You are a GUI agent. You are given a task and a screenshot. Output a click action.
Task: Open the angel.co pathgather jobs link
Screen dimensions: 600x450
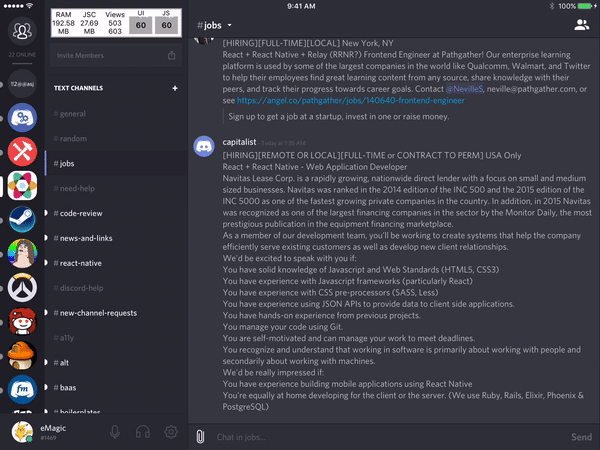tap(351, 101)
